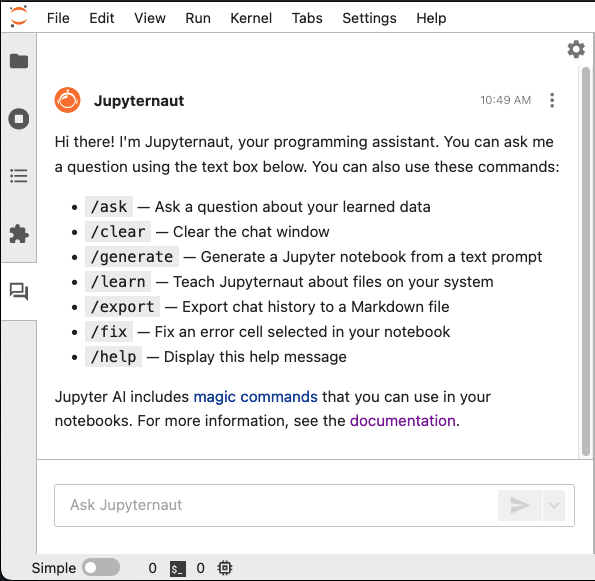Open the View menu
The height and width of the screenshot is (581, 595).
coord(150,18)
